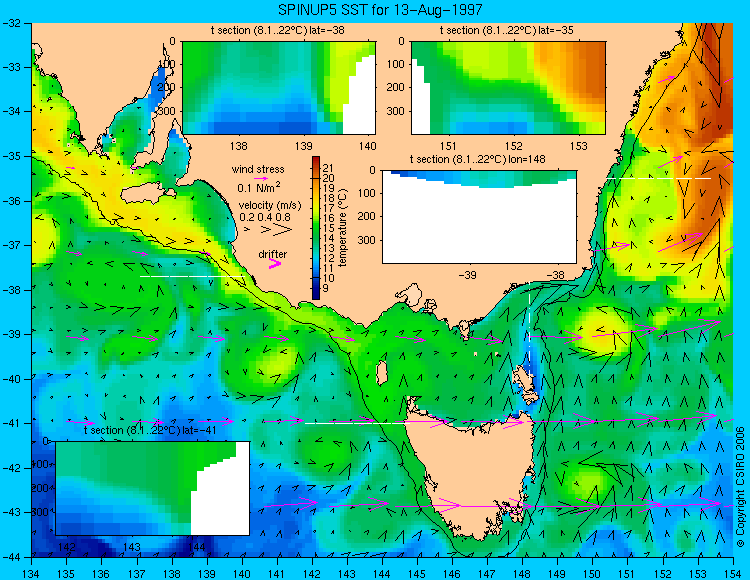The height and width of the screenshot is (580, 750).
Task: Pick the 21 degree label on color bar
Action: pyautogui.click(x=328, y=168)
